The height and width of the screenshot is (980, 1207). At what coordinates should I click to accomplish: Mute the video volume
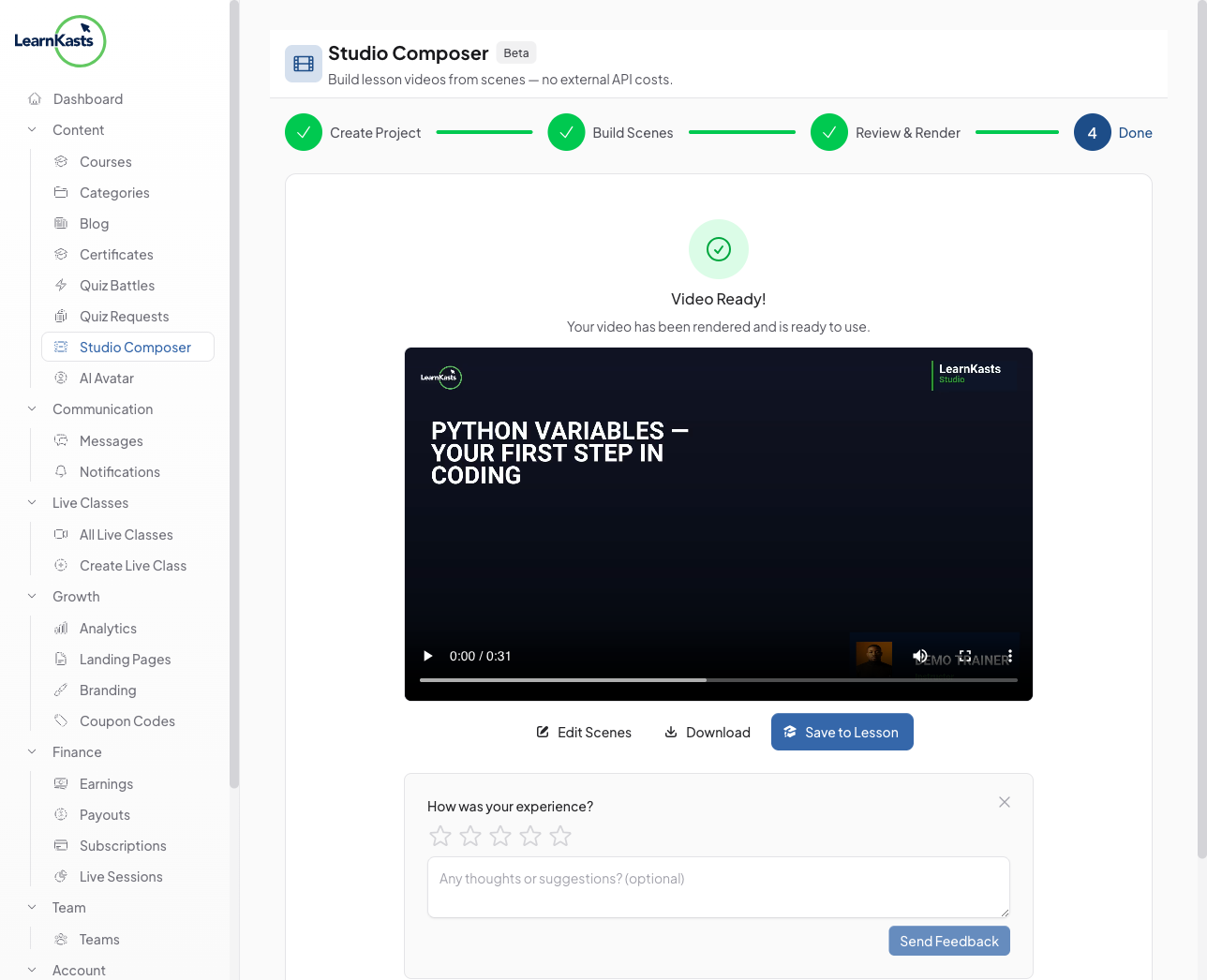tap(920, 656)
